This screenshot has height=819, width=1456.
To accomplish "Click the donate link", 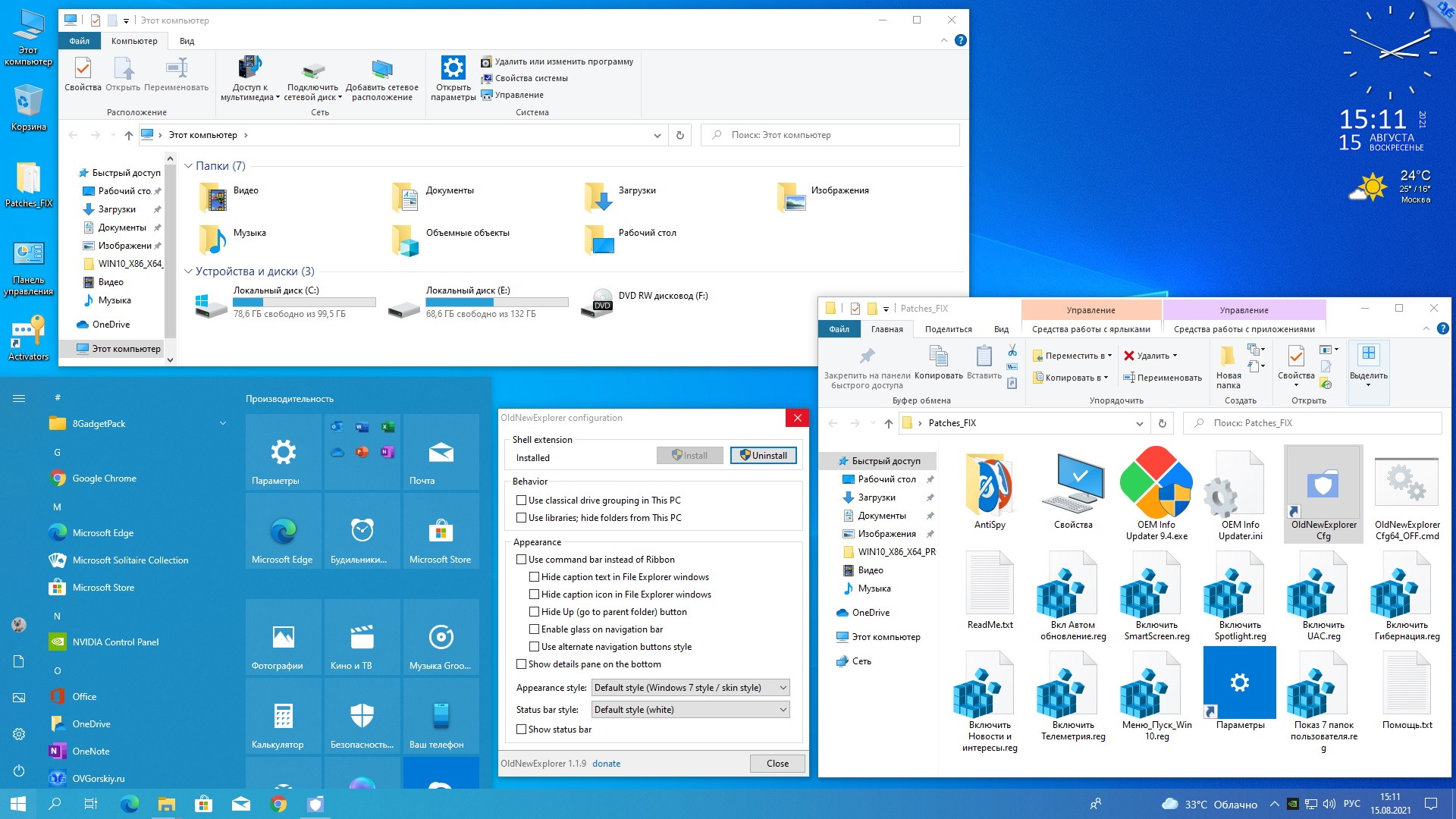I will 606,764.
